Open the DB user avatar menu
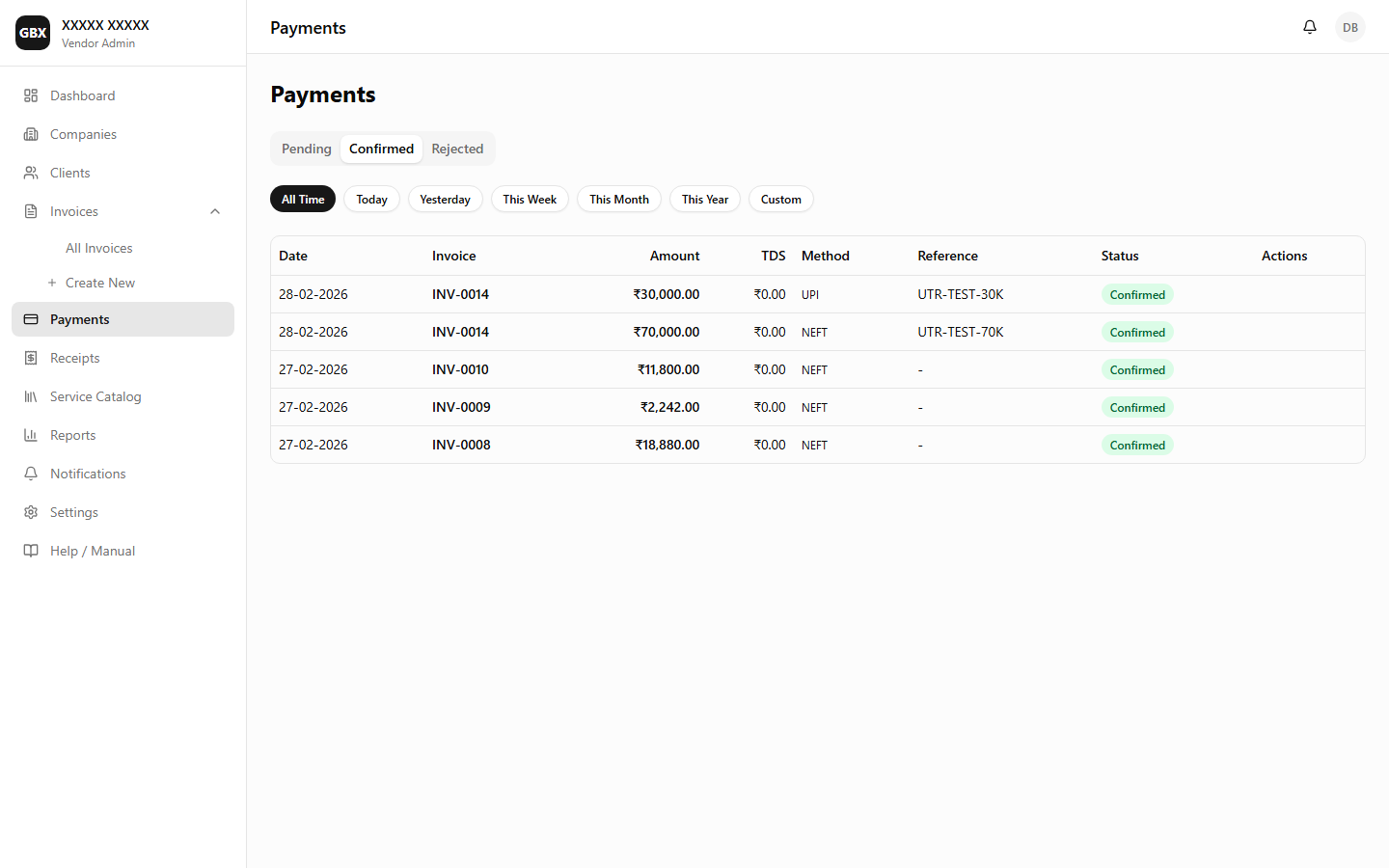 coord(1350,27)
